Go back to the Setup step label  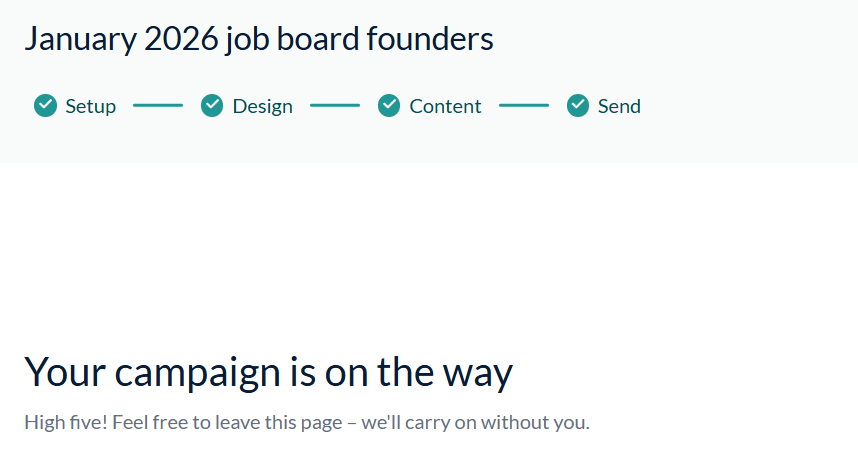click(91, 107)
